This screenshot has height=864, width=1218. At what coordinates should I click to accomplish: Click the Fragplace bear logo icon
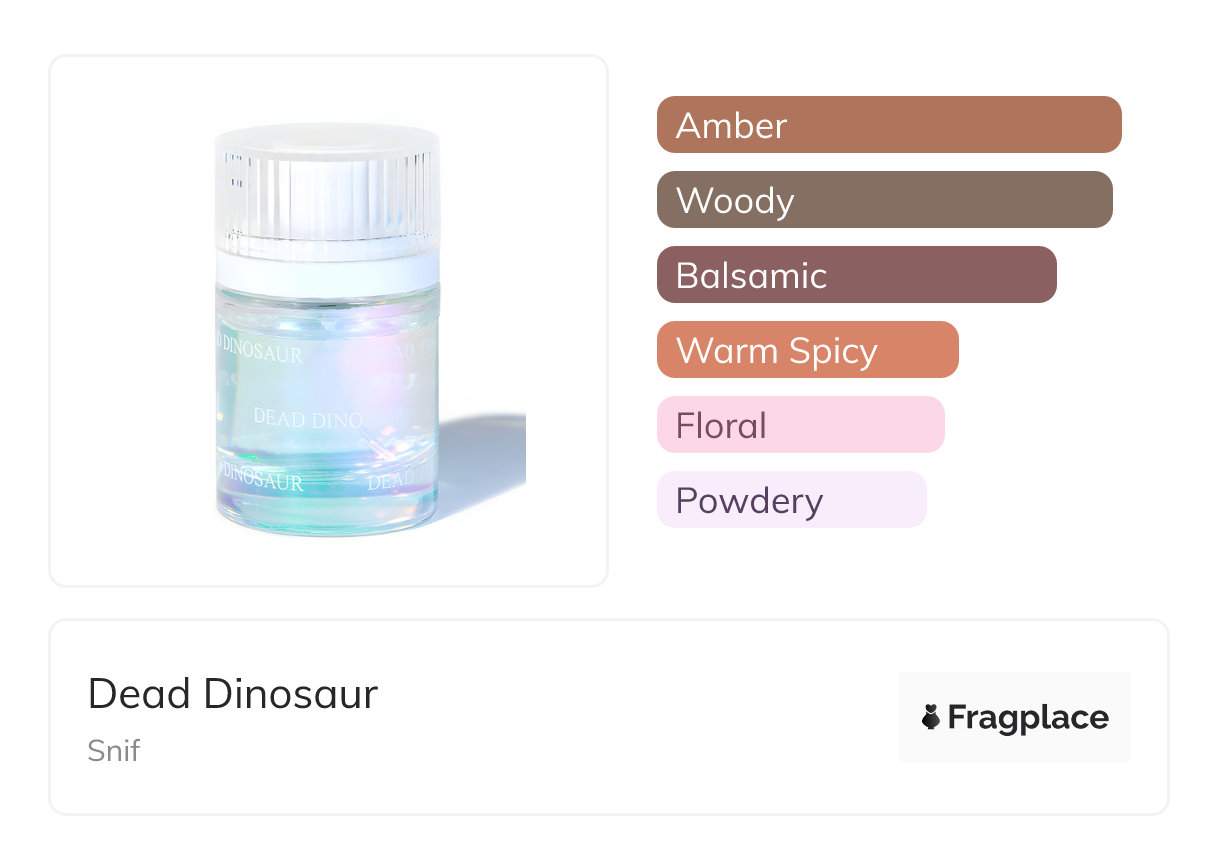931,717
